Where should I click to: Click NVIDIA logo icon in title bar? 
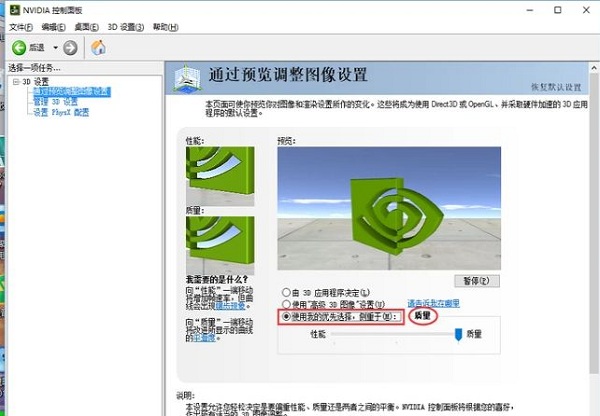[15, 10]
